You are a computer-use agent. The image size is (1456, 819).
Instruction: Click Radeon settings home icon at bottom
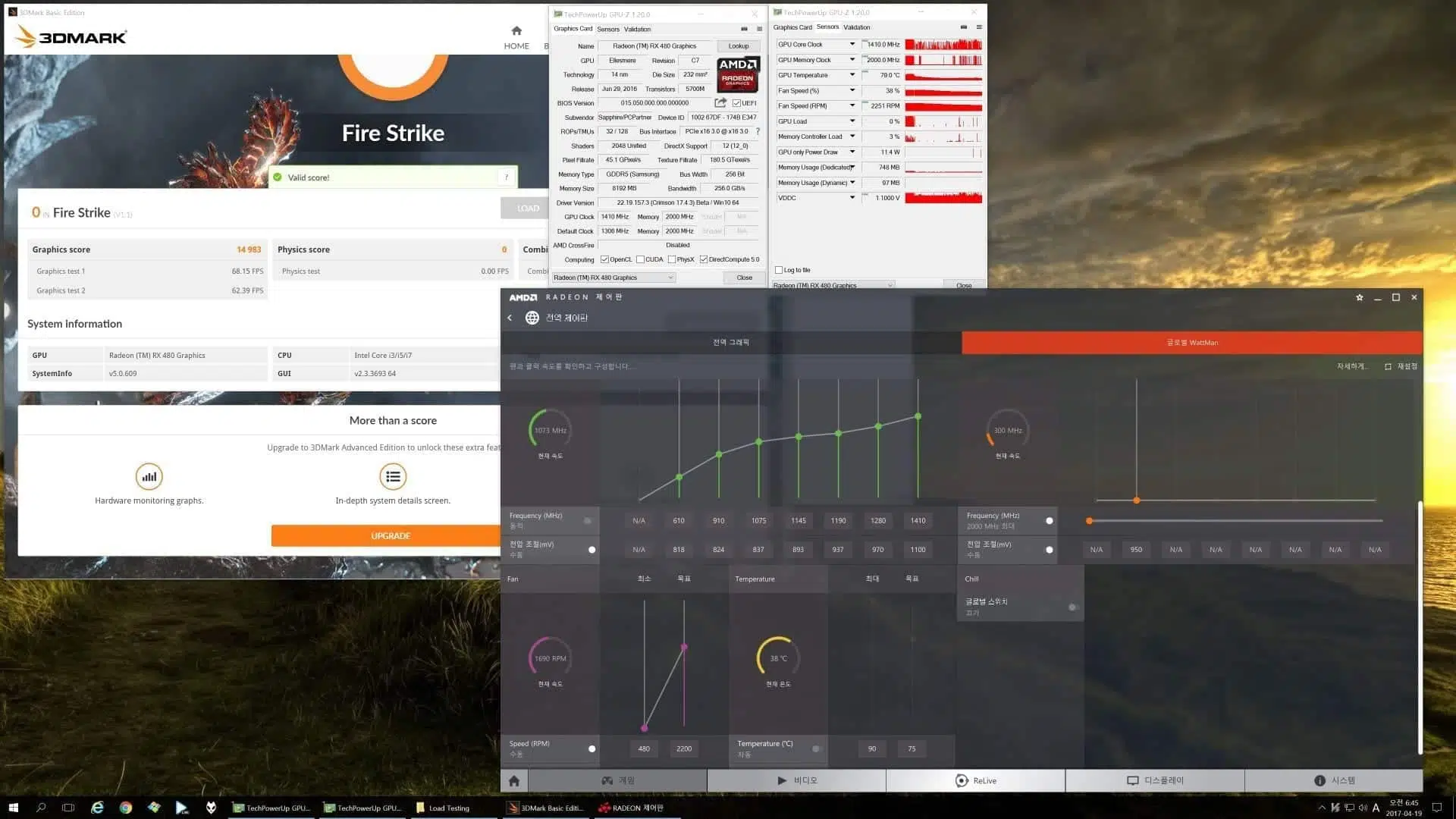click(514, 780)
